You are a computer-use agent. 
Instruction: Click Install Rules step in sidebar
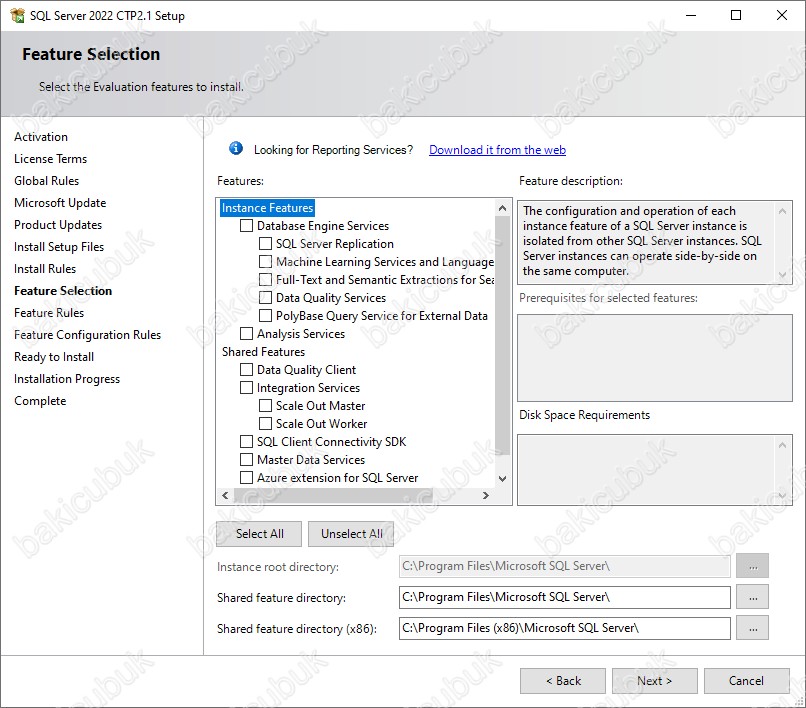coord(45,269)
